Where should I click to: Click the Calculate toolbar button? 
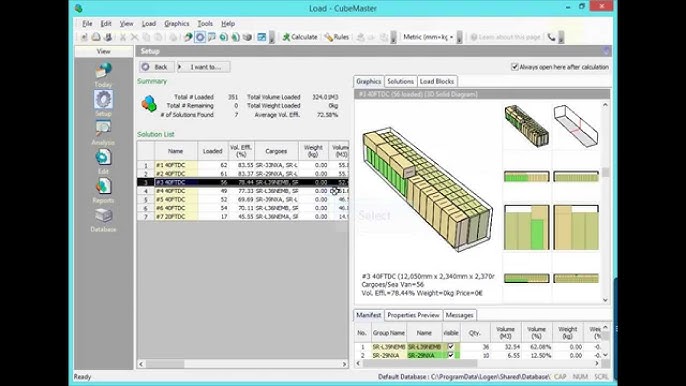click(300, 37)
